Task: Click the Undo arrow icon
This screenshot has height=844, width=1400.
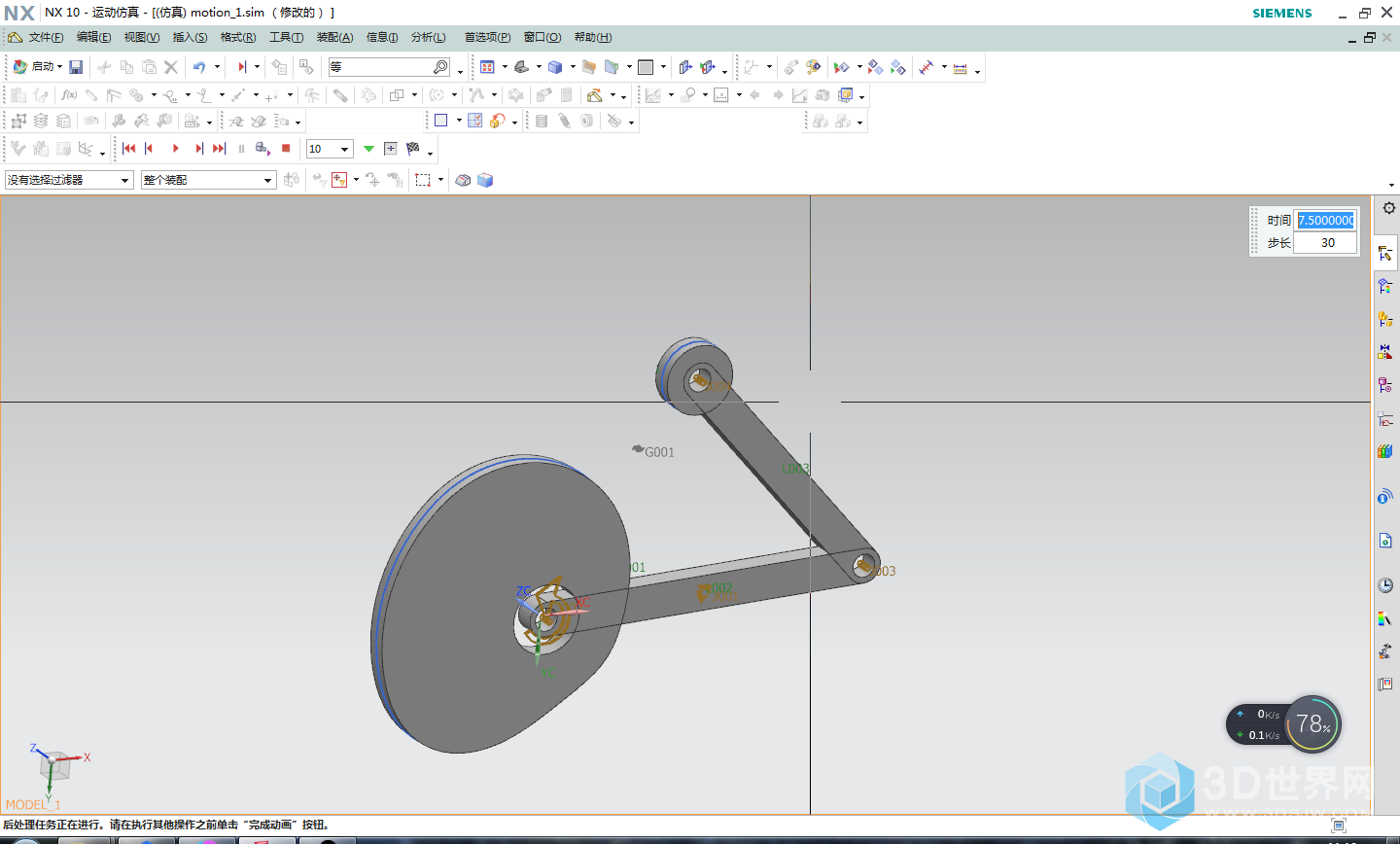Action: click(198, 67)
